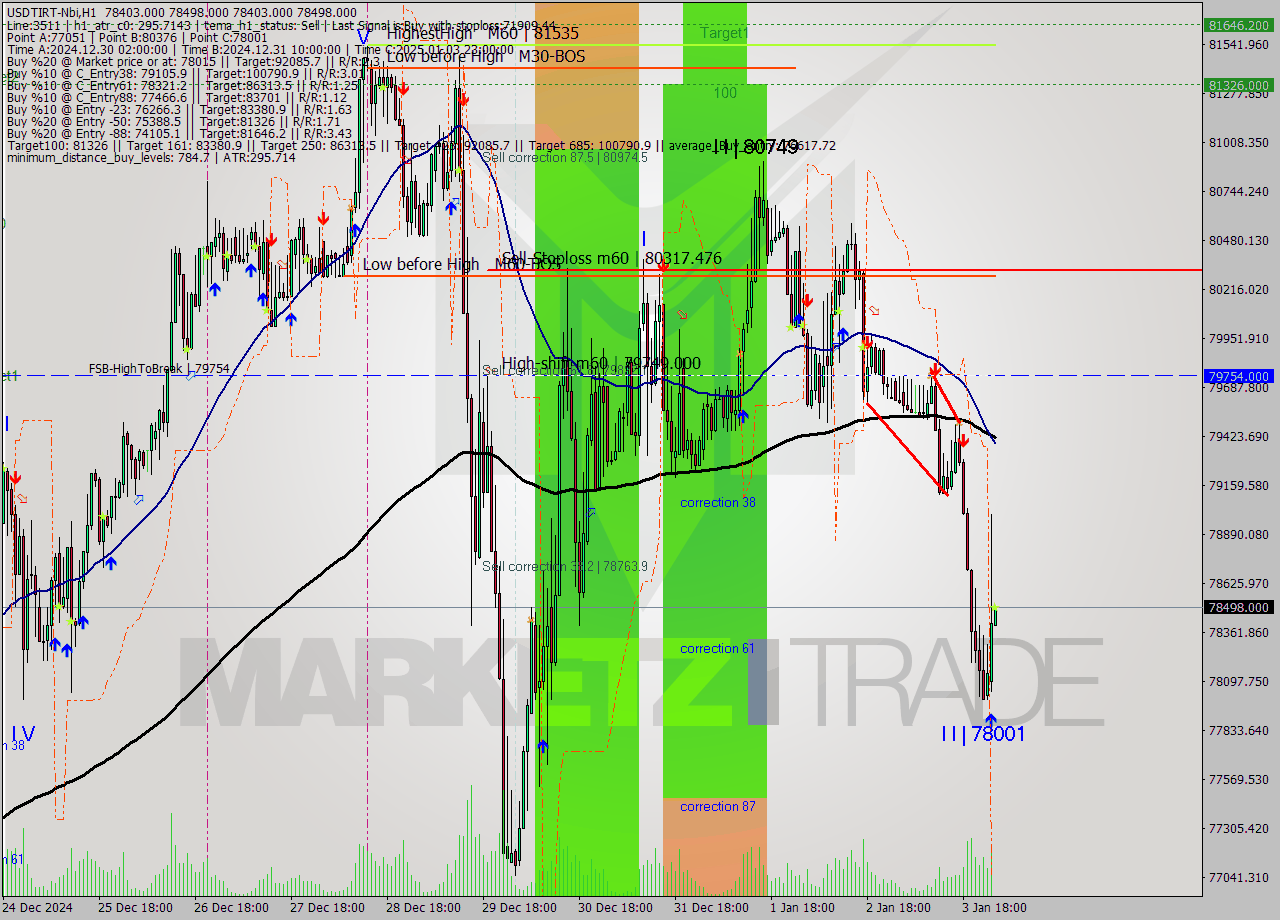
Task: Click the 79159.580 price axis value
Action: [1239, 485]
